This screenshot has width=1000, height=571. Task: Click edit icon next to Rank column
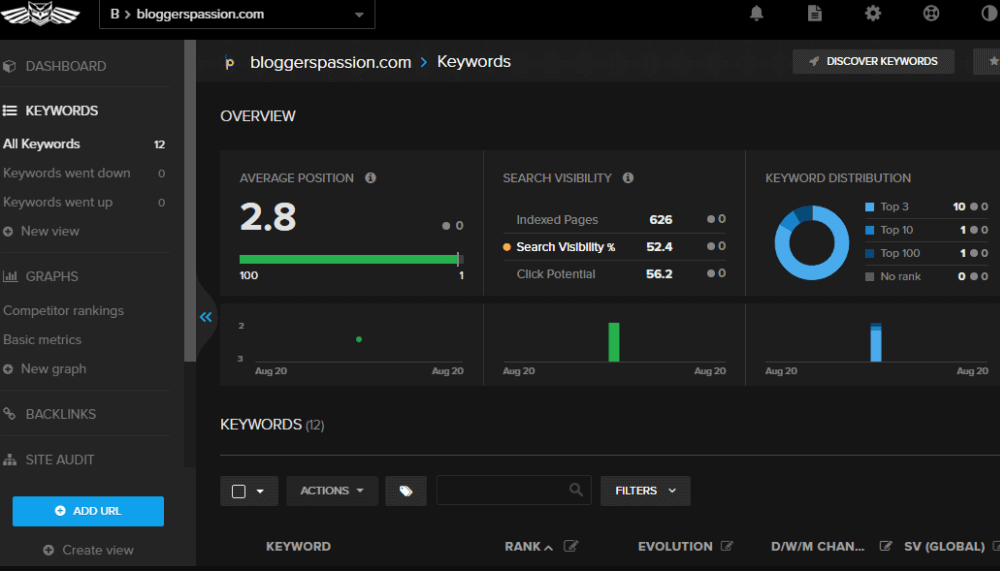(571, 546)
